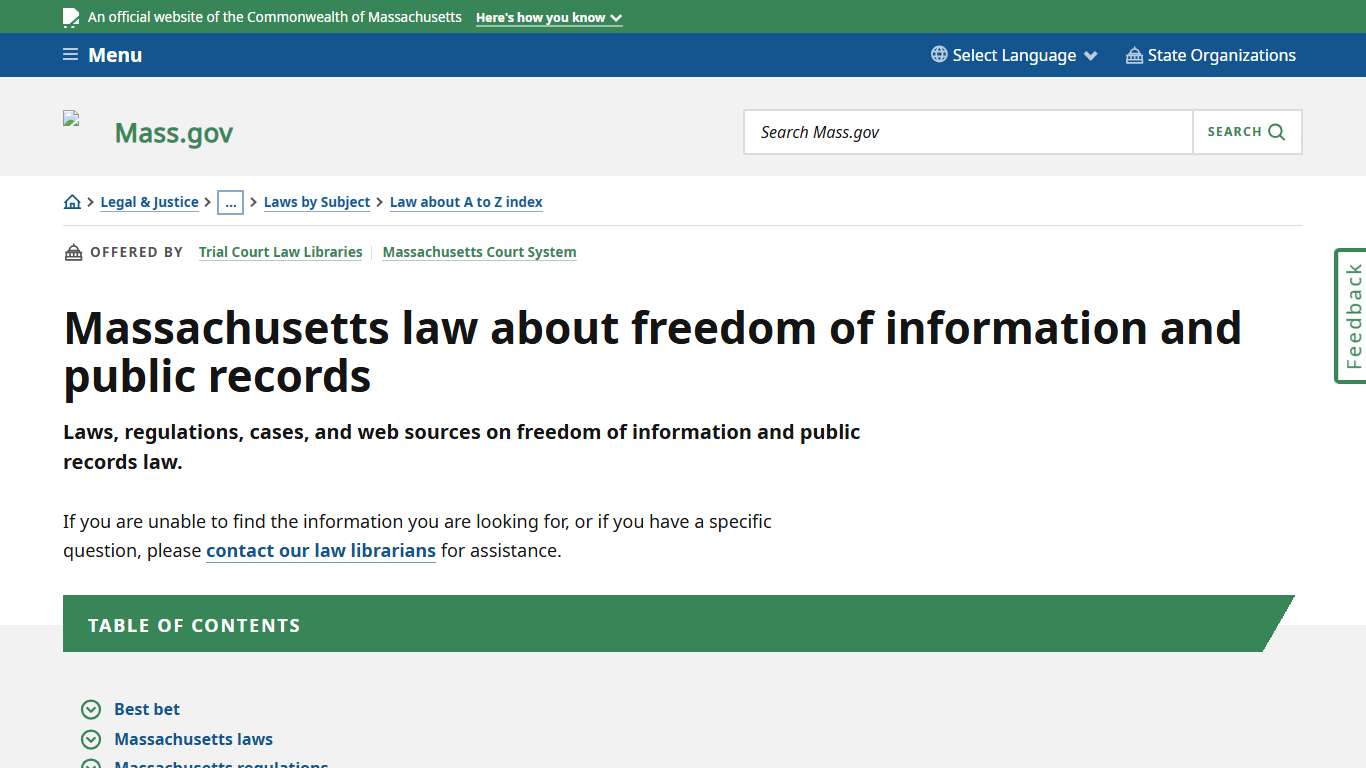Open the Select Language dropdown
The width and height of the screenshot is (1366, 768).
pyautogui.click(x=1014, y=55)
